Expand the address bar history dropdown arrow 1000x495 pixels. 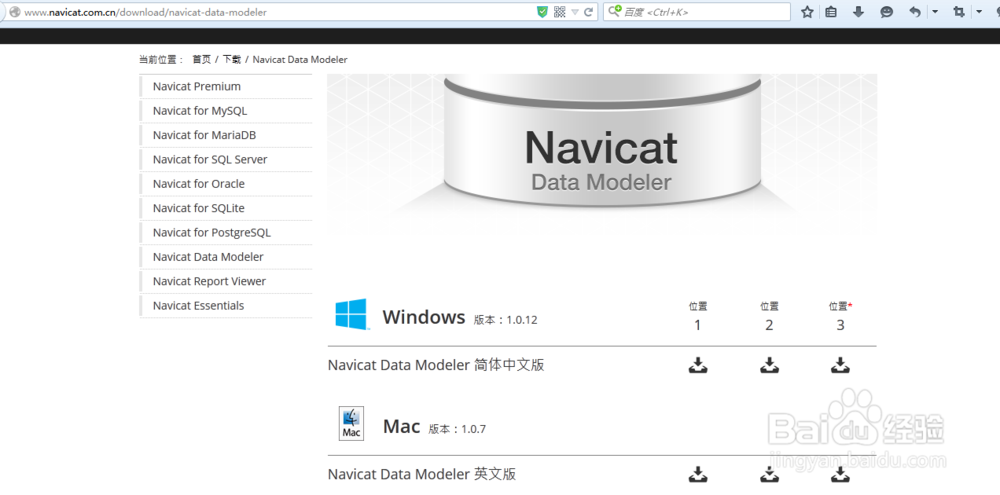575,12
